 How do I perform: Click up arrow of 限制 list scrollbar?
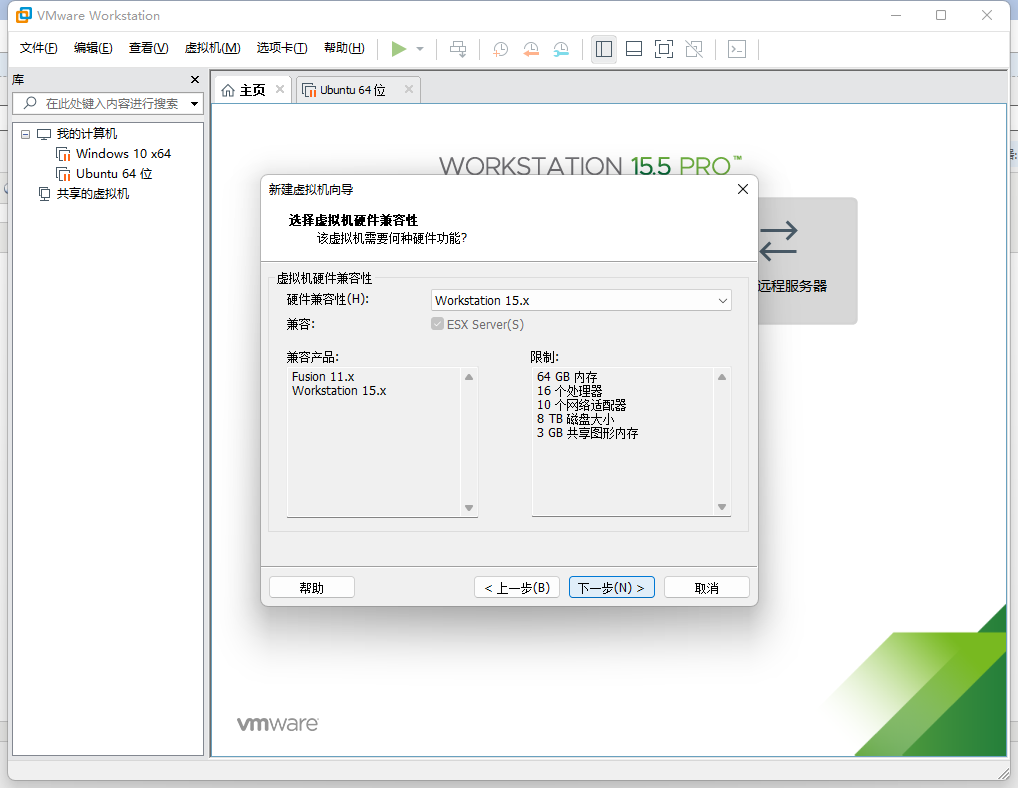point(721,377)
